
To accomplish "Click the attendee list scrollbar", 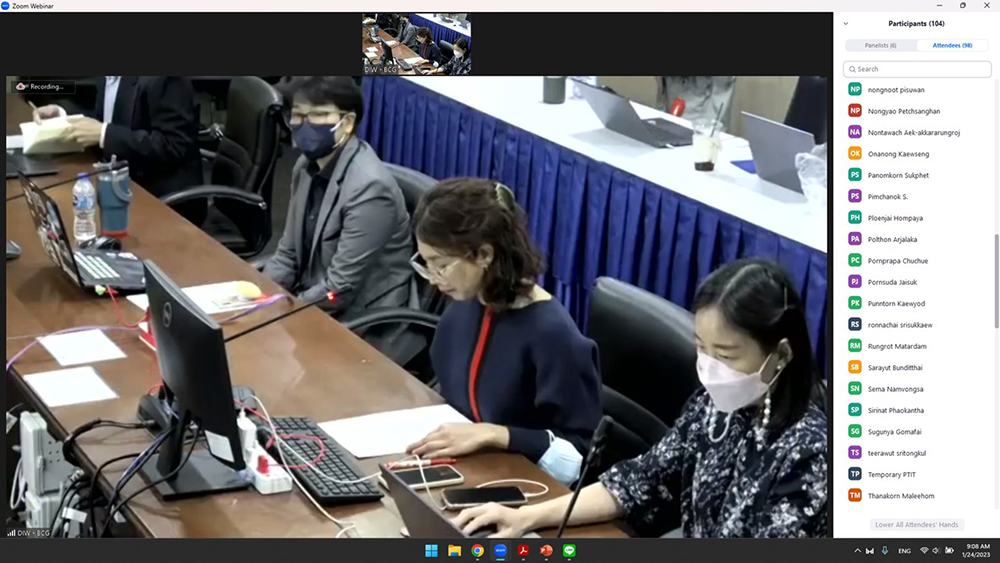I will pos(995,280).
